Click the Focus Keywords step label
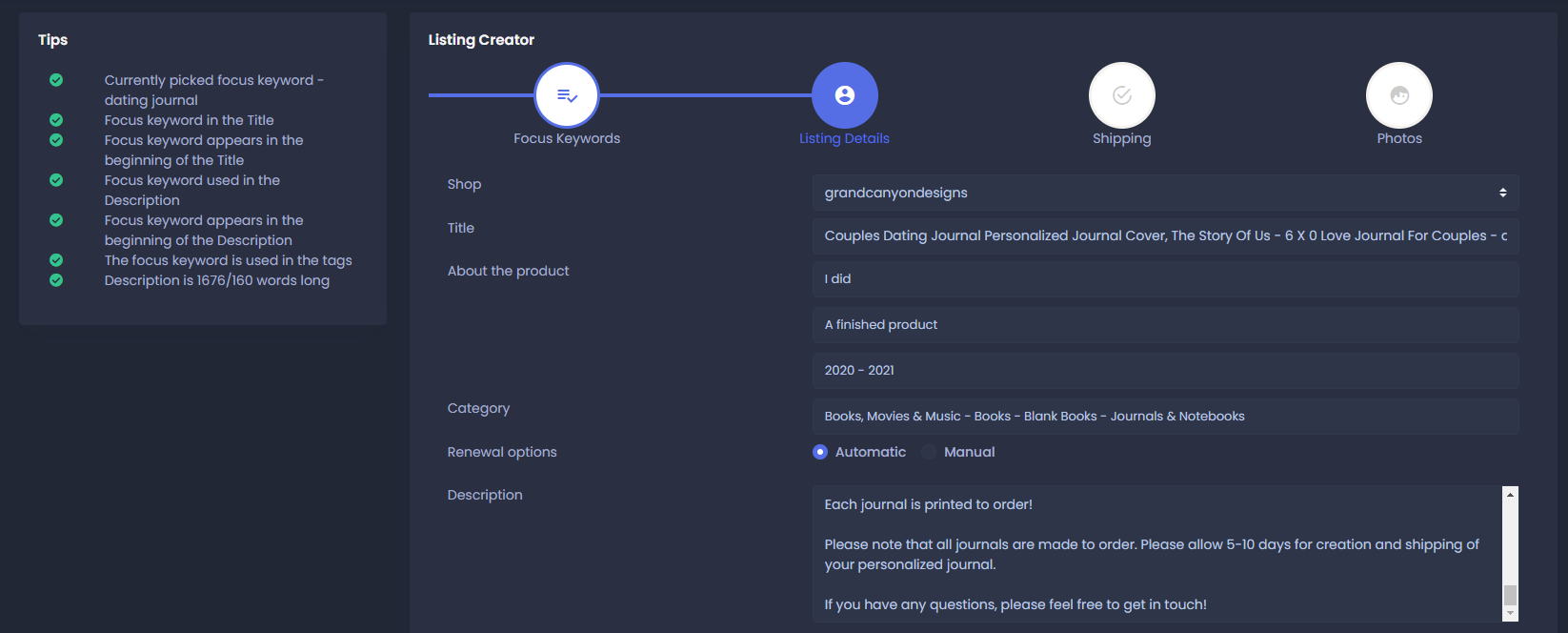The height and width of the screenshot is (633, 1568). click(x=567, y=138)
